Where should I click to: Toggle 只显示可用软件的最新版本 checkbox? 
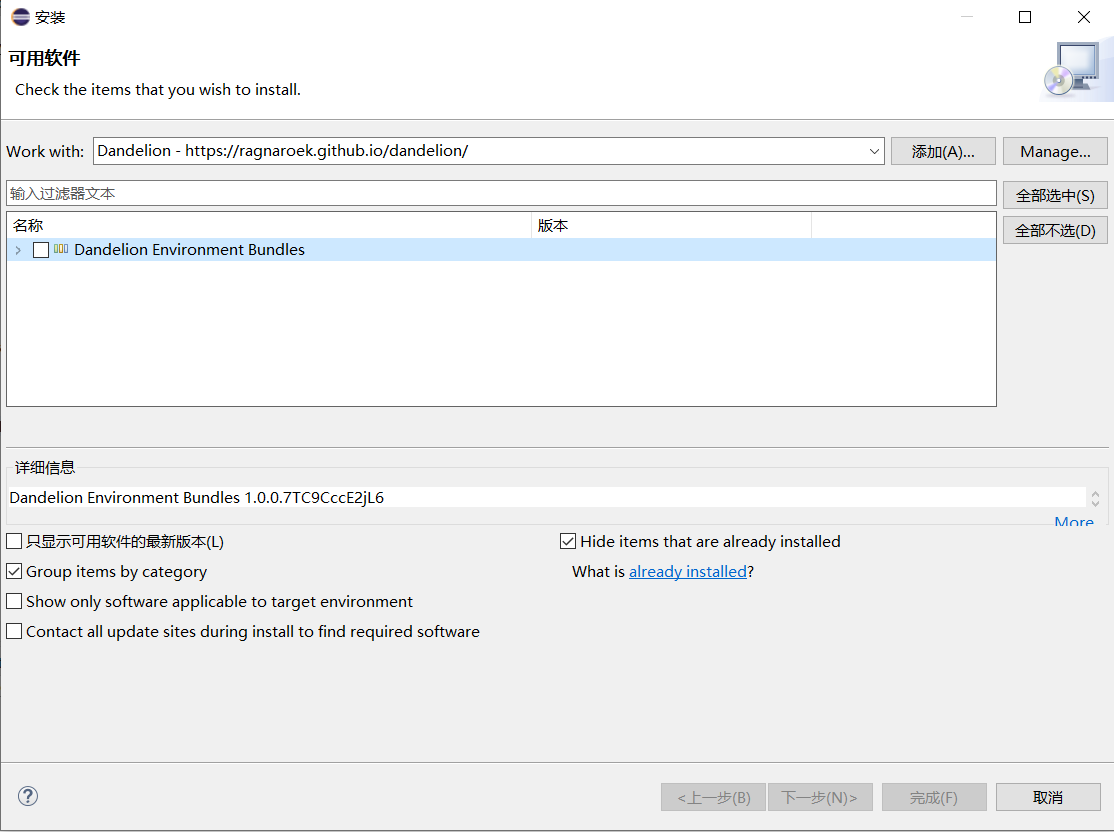14,542
